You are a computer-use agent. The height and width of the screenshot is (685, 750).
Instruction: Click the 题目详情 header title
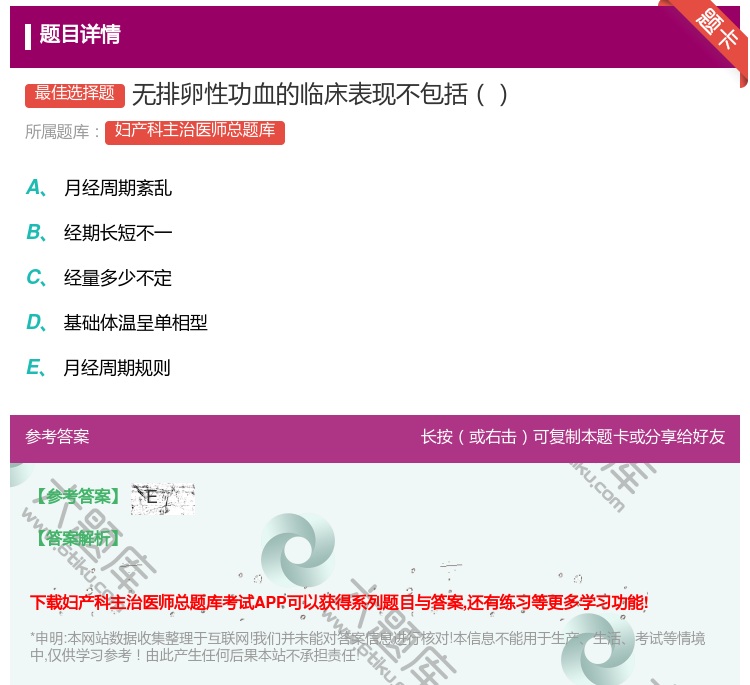coord(80,35)
